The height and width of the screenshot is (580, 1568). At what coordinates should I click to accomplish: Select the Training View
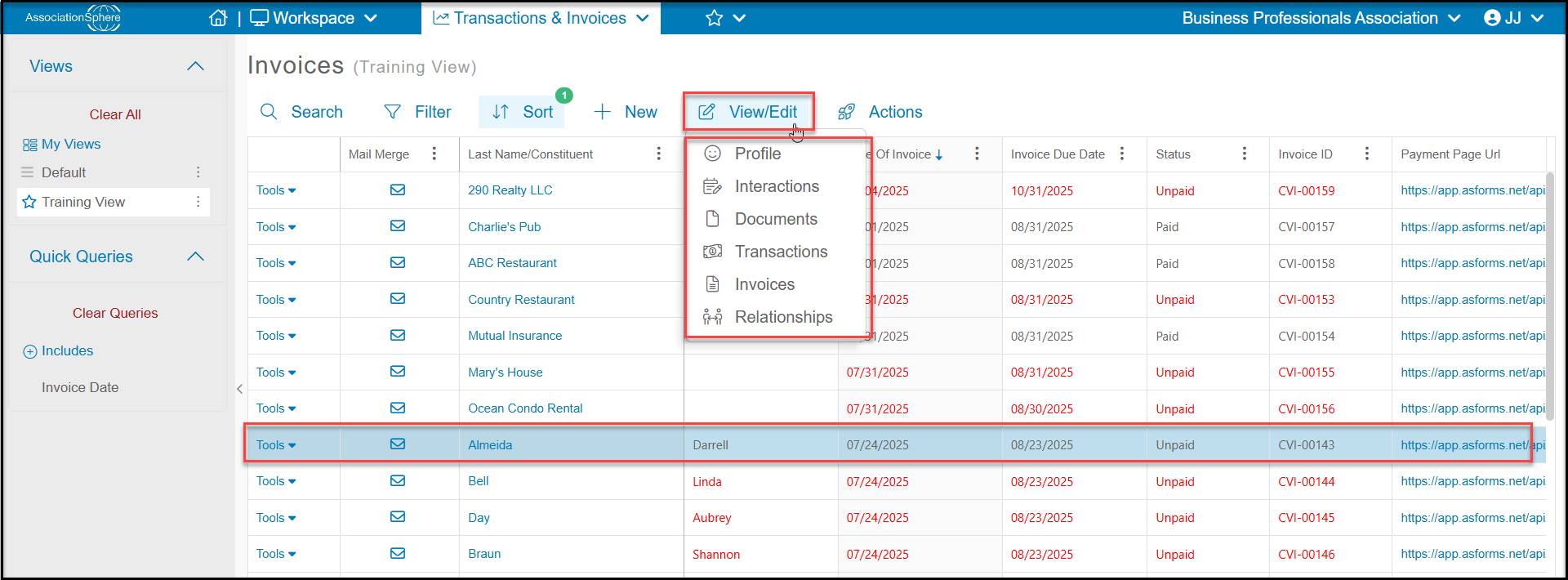click(83, 202)
